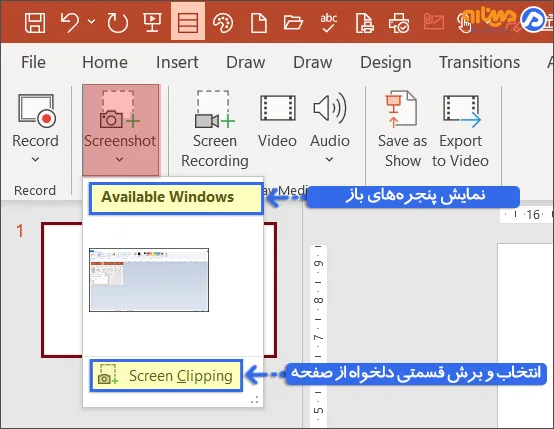Run the abc spelling check icon

pos(329,23)
